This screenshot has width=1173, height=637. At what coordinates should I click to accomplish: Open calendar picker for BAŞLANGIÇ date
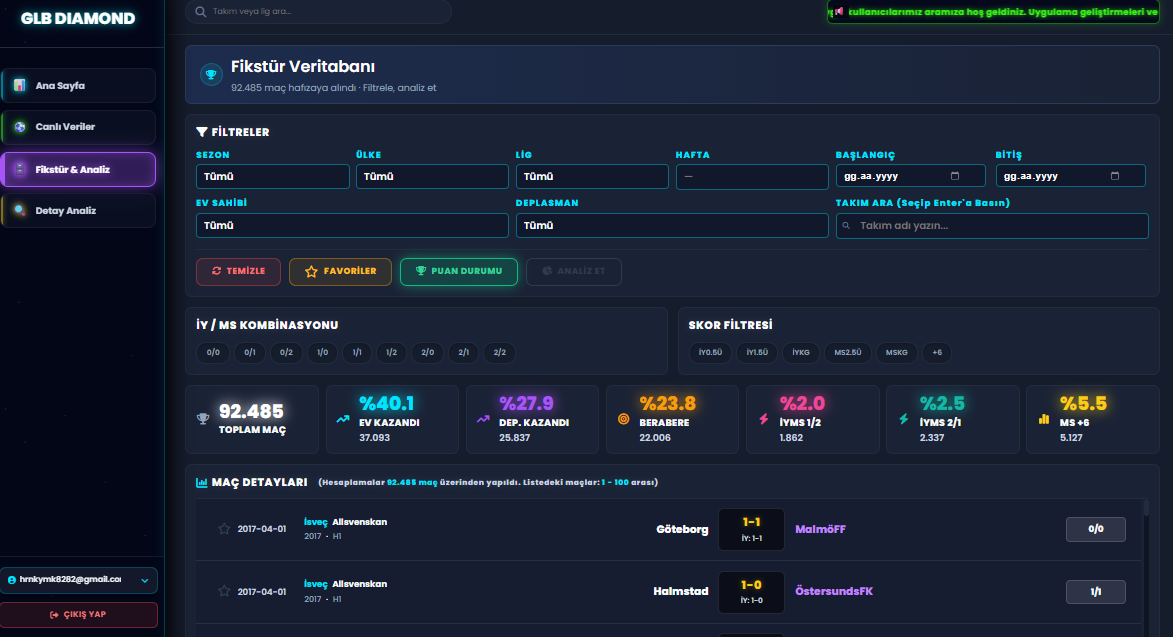[x=955, y=176]
